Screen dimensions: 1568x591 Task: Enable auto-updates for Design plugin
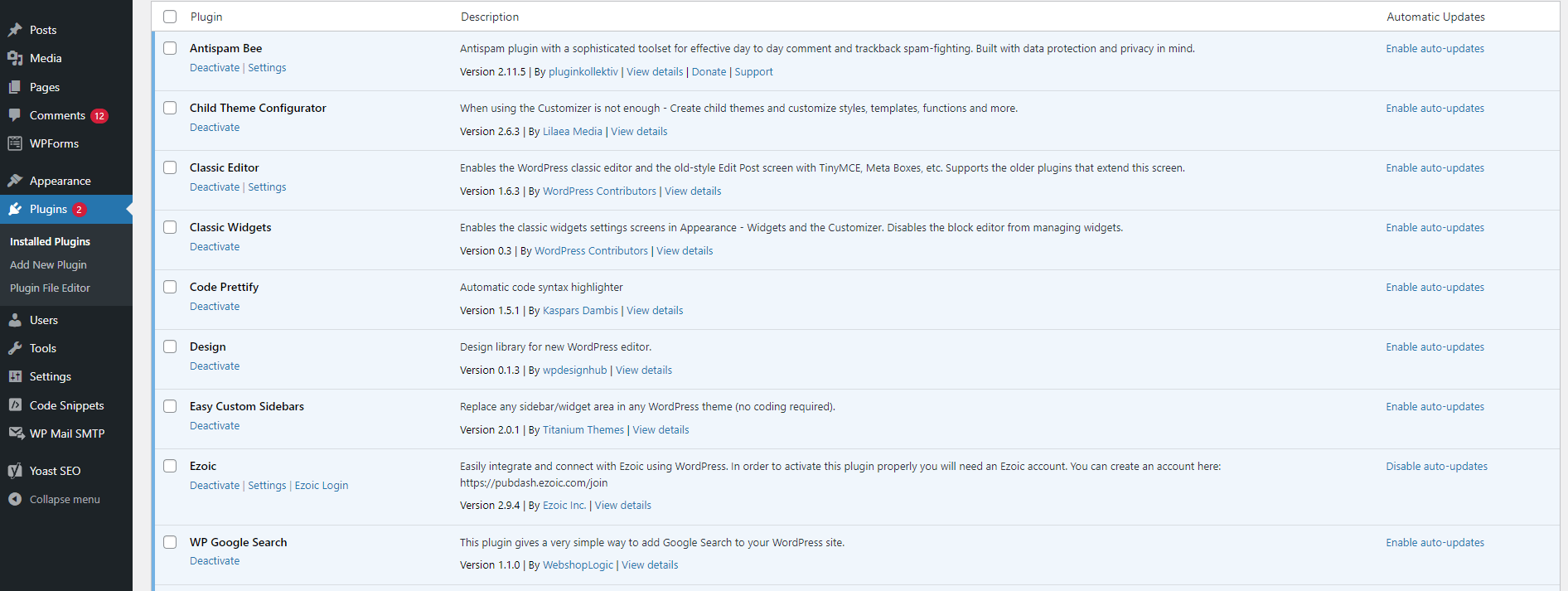click(x=1435, y=347)
